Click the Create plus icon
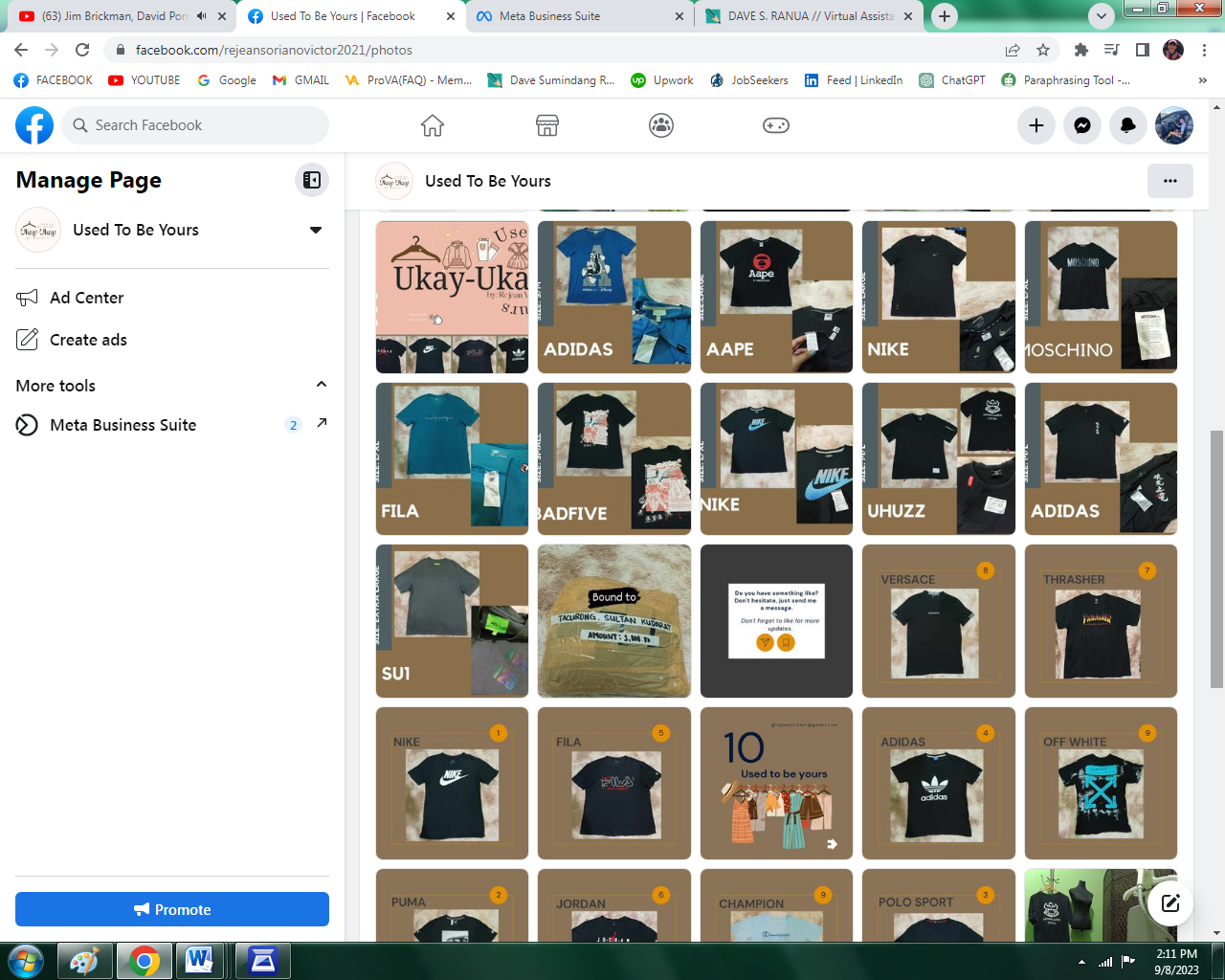Image resolution: width=1225 pixels, height=980 pixels. pyautogui.click(x=1036, y=125)
